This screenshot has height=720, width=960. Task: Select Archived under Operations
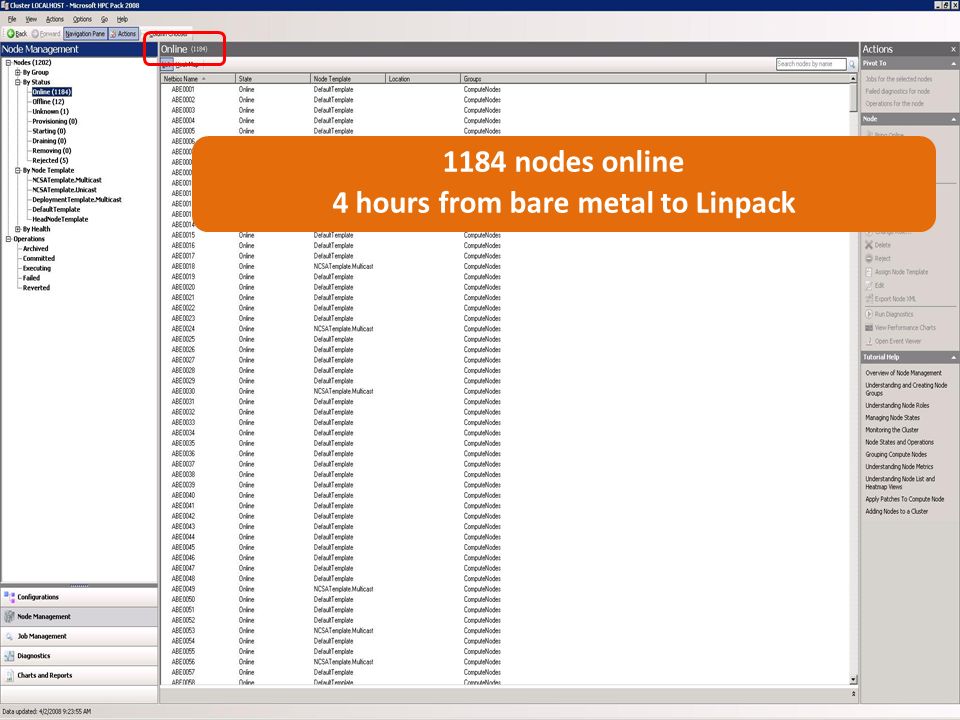point(36,249)
